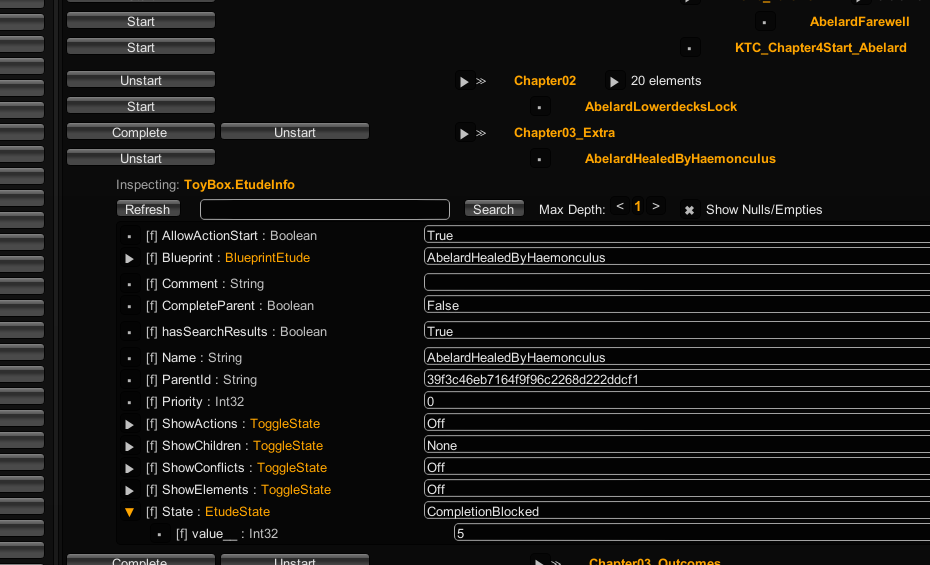Decrease Max Depth with left arrow

(620, 206)
